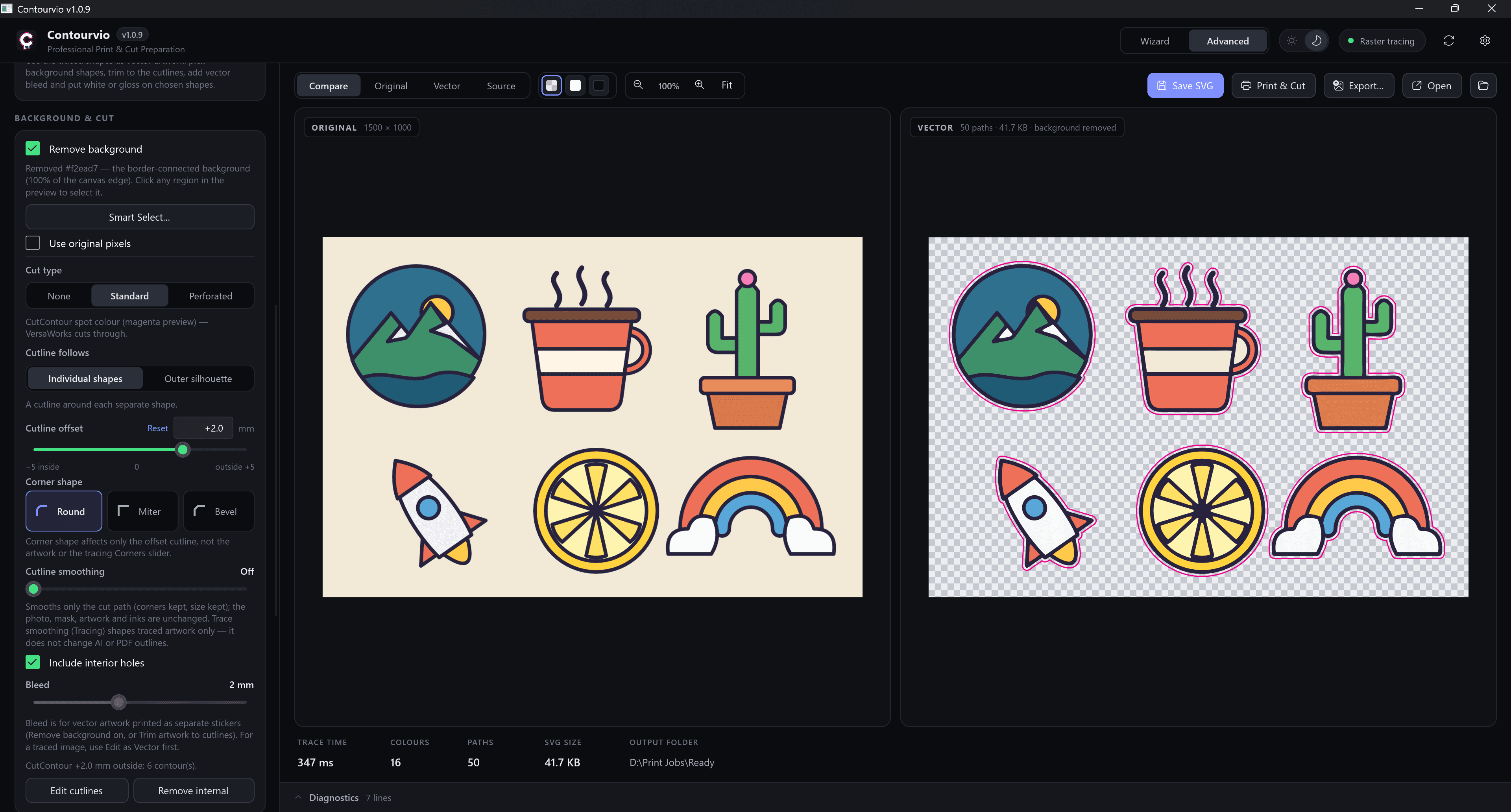Toggle Include interior holes checkbox

(x=33, y=663)
